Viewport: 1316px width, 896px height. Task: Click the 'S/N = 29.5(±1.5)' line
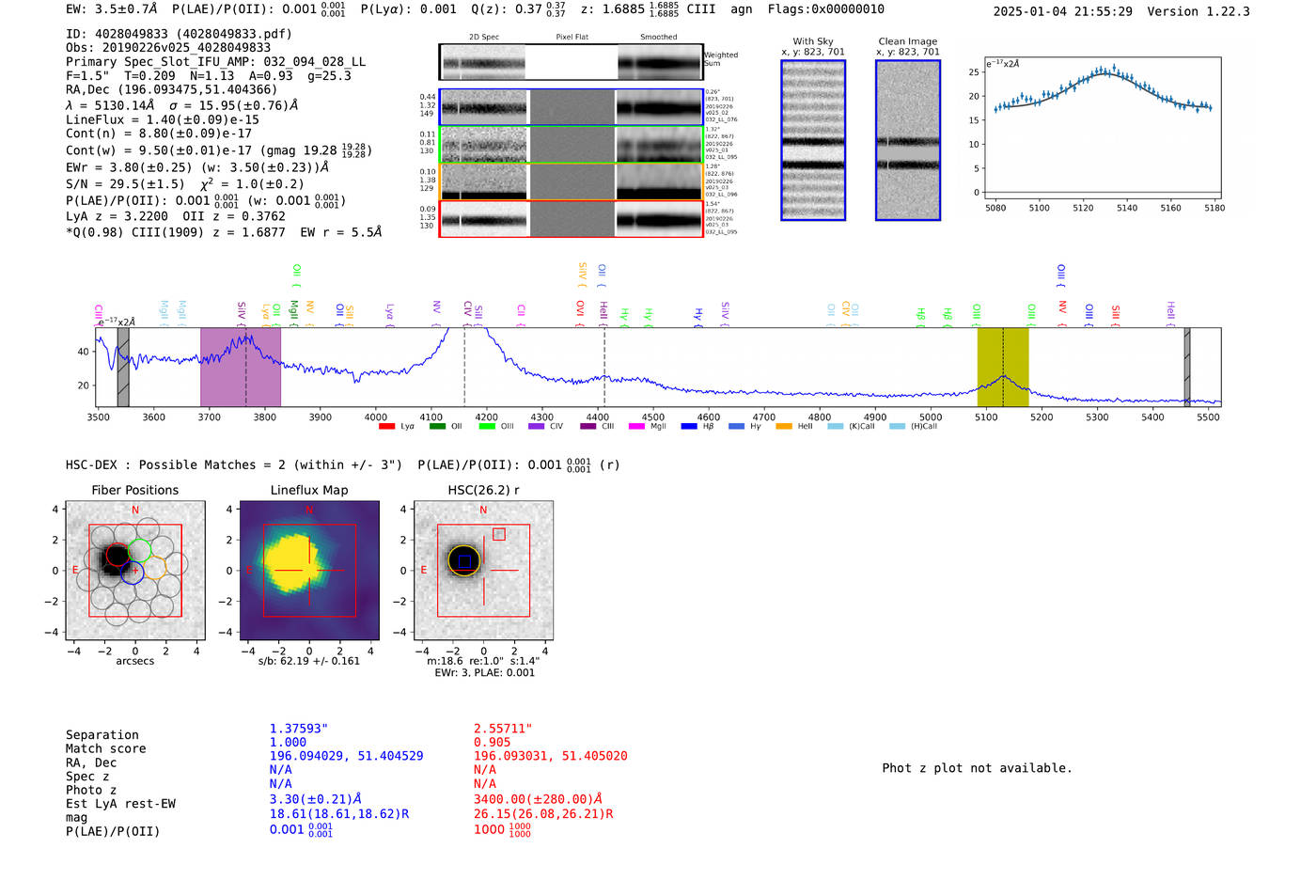[x=125, y=184]
